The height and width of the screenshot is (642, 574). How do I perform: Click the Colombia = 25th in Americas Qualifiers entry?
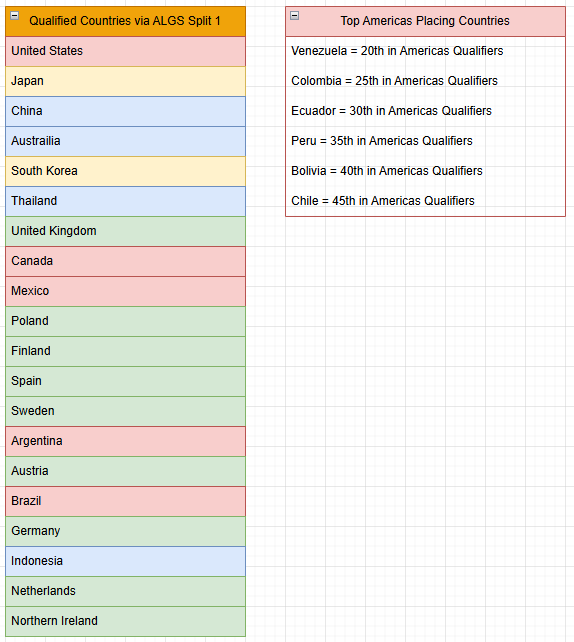pos(425,81)
